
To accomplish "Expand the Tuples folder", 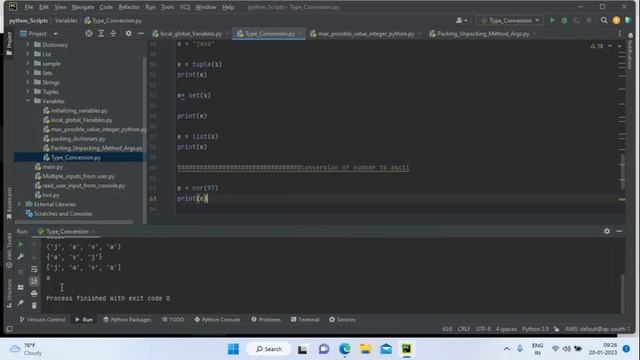I will (x=28, y=91).
